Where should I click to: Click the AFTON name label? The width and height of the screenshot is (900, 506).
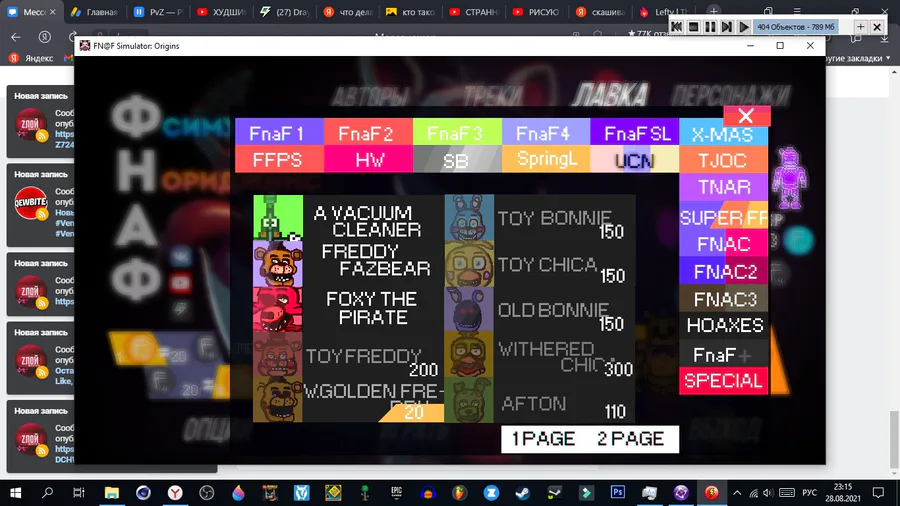(534, 404)
